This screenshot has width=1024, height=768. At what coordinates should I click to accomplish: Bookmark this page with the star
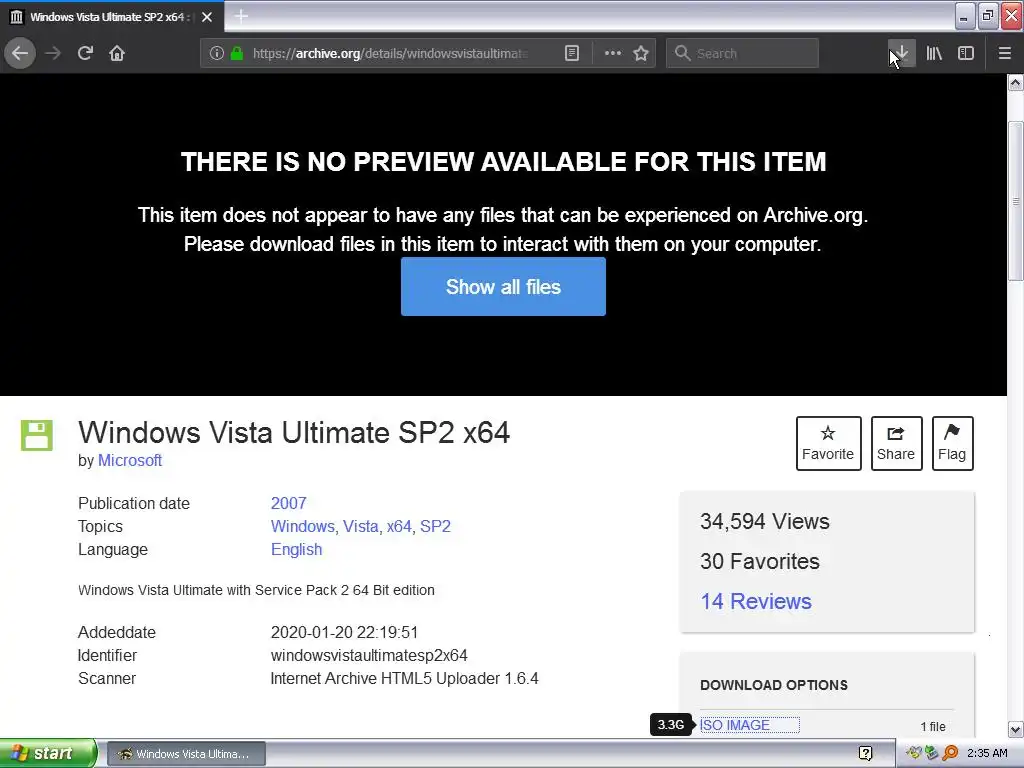(x=641, y=53)
